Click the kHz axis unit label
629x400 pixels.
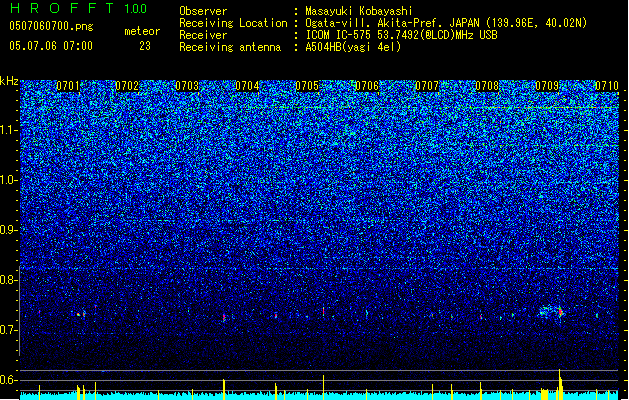[x=9, y=81]
